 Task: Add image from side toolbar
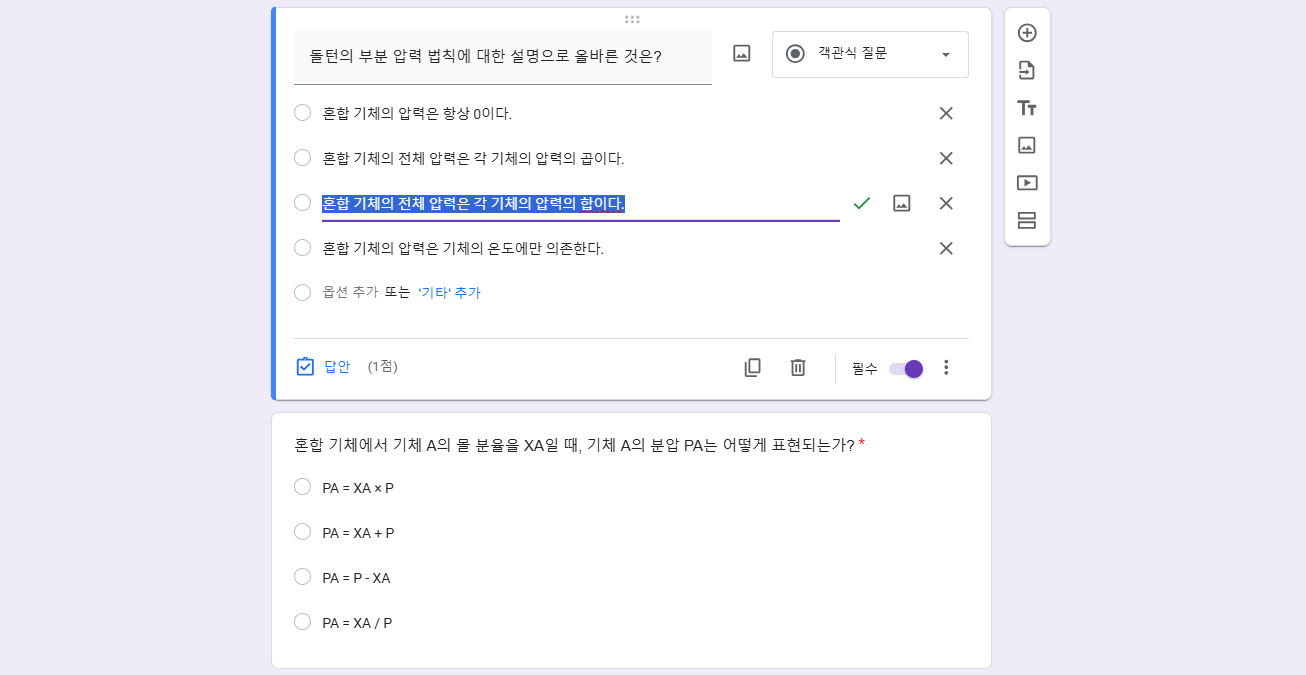click(1027, 145)
